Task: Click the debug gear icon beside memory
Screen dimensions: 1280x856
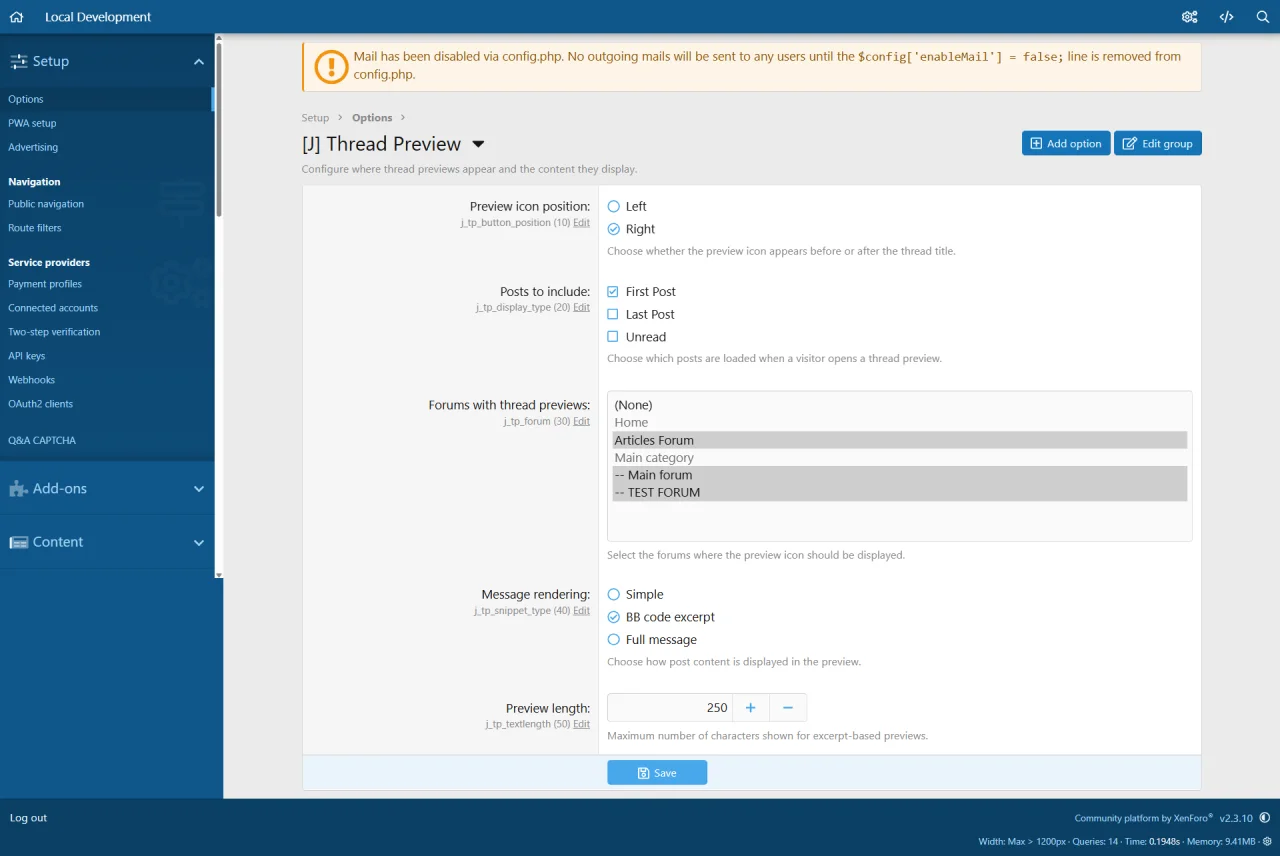Action: pyautogui.click(x=1267, y=841)
